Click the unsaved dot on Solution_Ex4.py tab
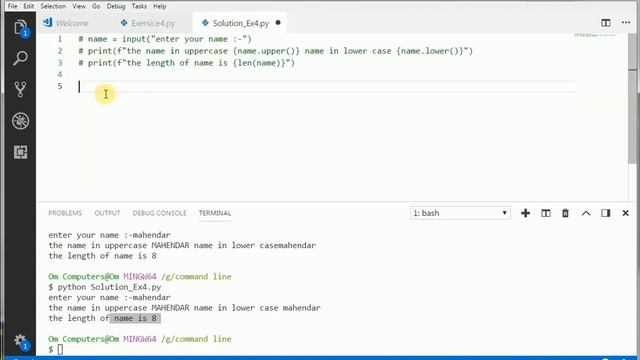 pyautogui.click(x=278, y=23)
